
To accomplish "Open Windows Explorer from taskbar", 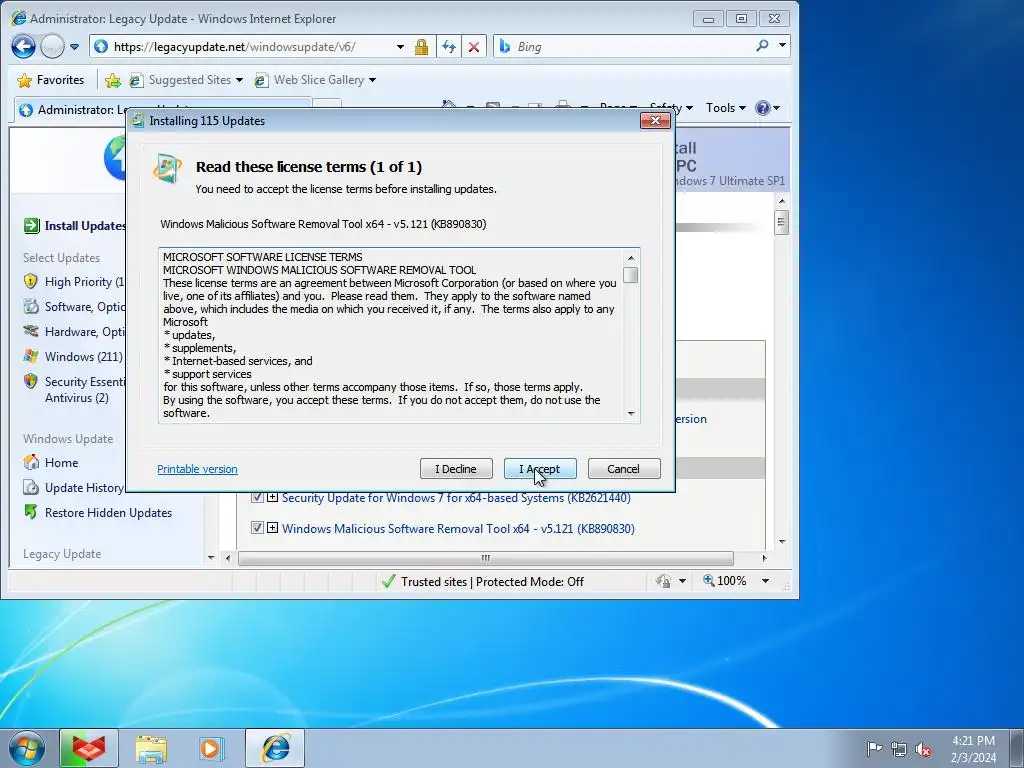I will pos(152,748).
